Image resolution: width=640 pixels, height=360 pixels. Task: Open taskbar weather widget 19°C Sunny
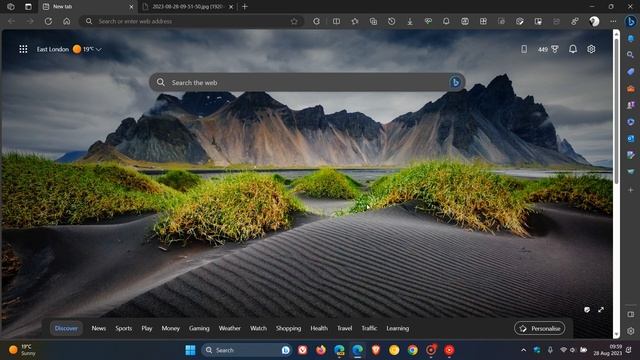point(22,350)
